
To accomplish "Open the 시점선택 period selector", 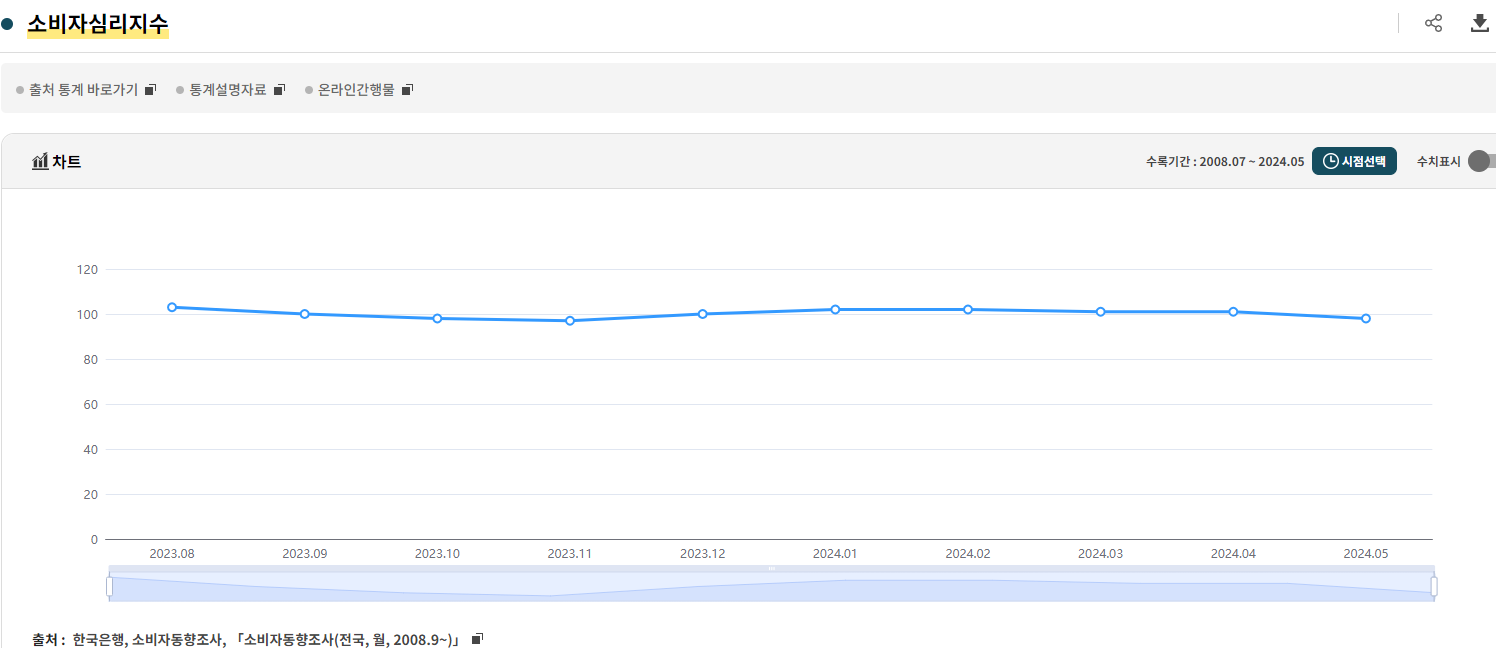I will click(1354, 161).
